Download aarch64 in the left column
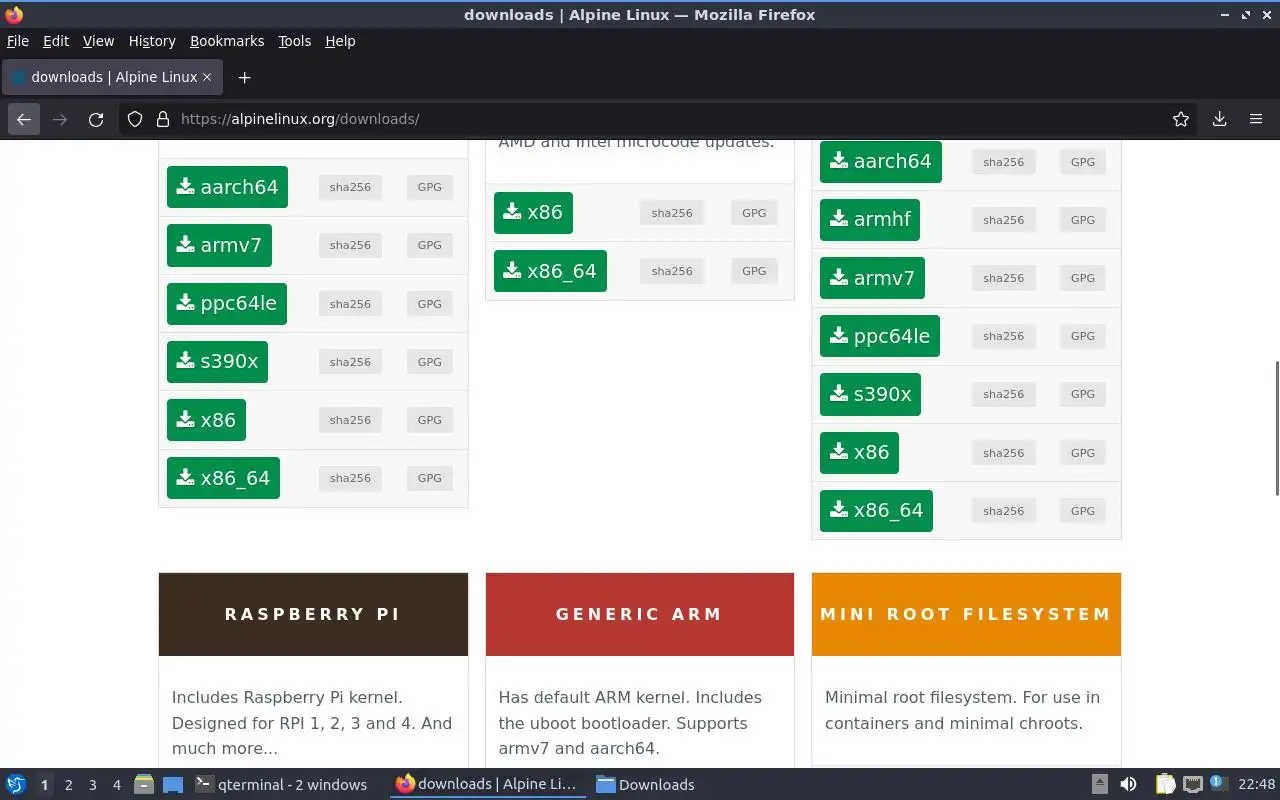 (227, 187)
